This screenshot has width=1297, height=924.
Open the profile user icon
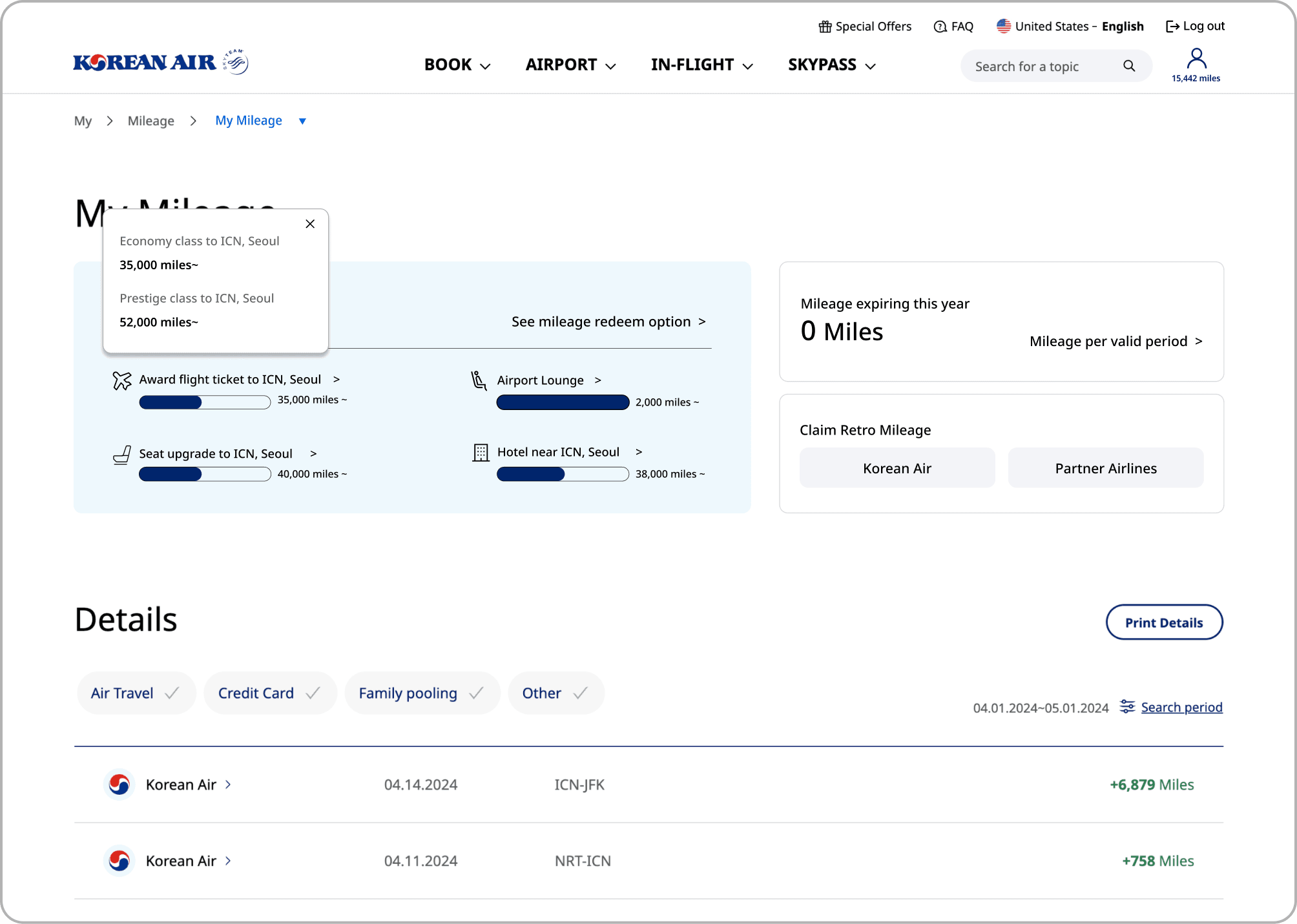pyautogui.click(x=1196, y=59)
